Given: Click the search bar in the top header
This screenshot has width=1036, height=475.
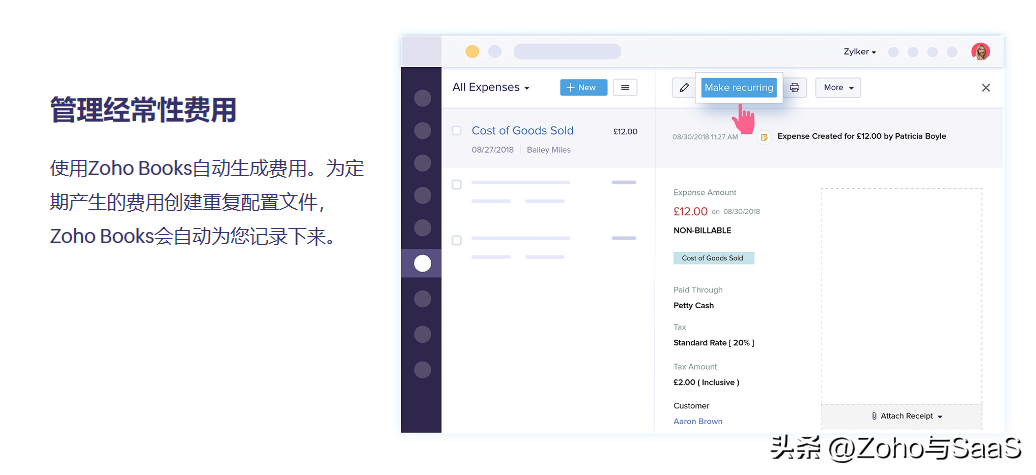Looking at the screenshot, I should (x=567, y=52).
